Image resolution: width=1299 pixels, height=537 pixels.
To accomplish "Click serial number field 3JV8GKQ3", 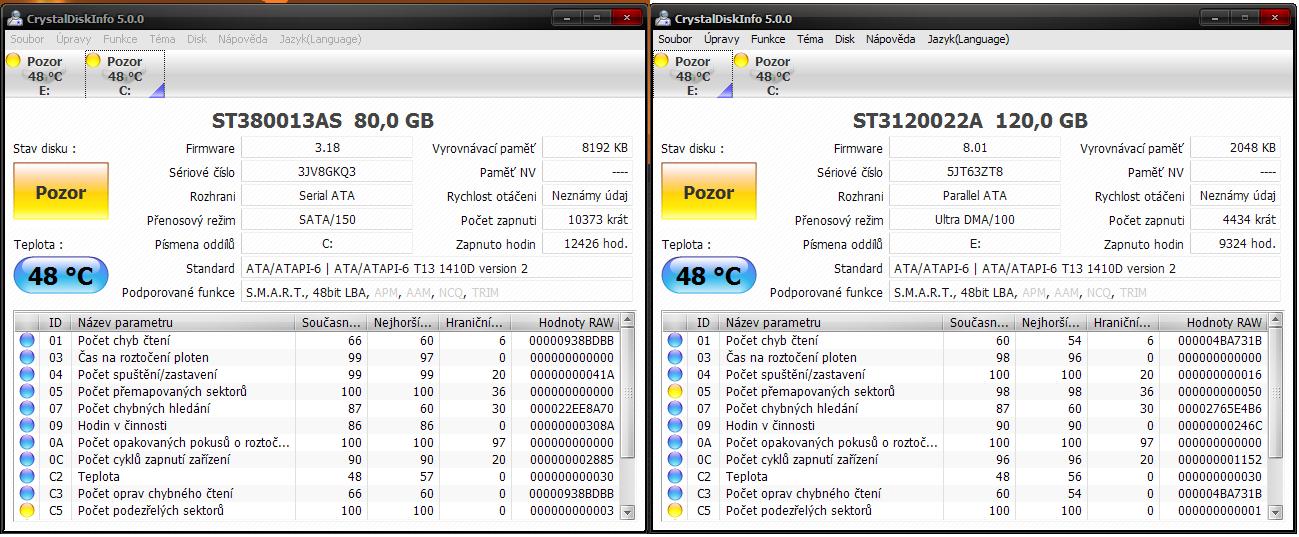I will point(327,172).
